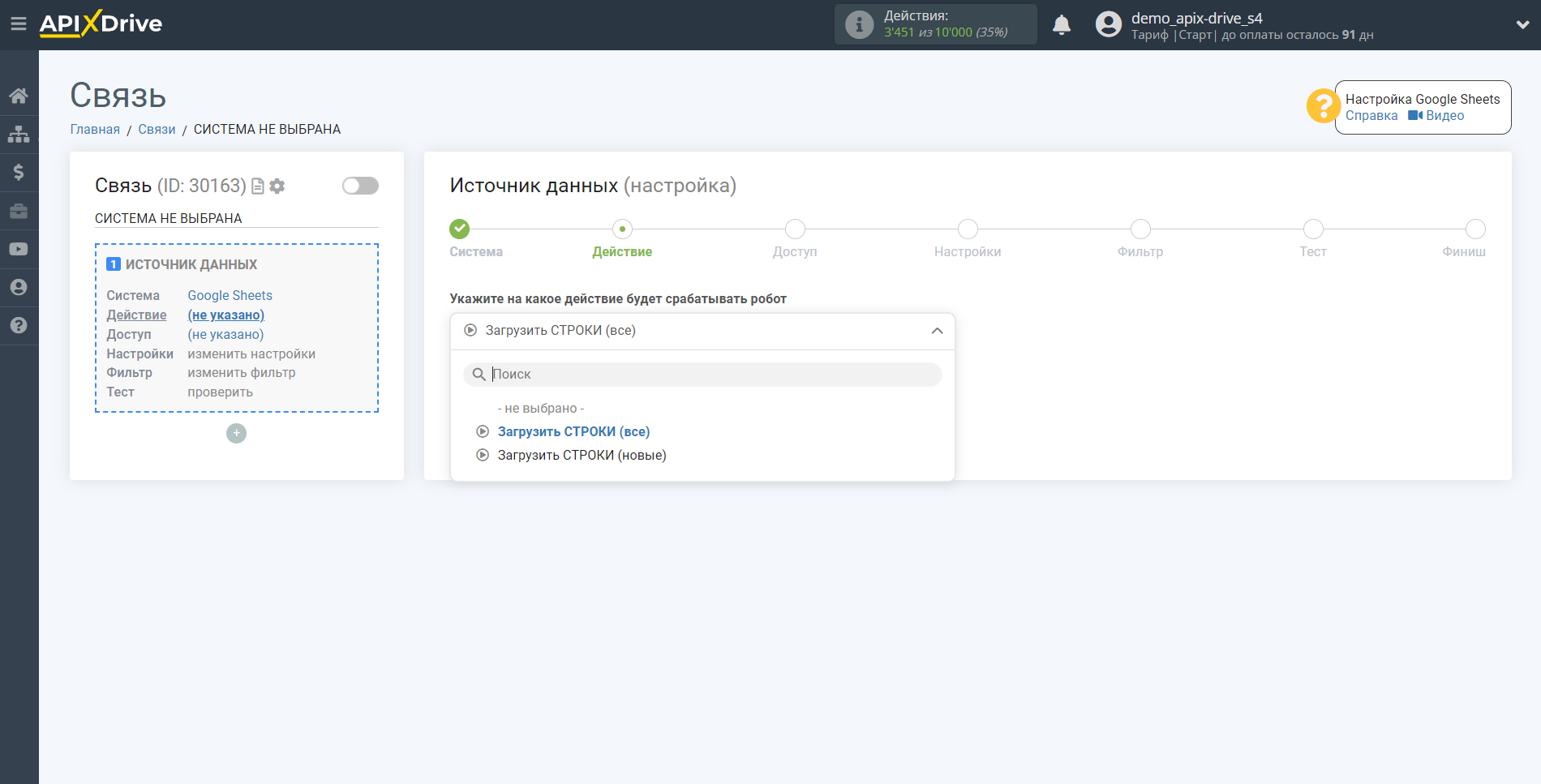
Task: Go to the Фильтр step
Action: pos(1140,229)
